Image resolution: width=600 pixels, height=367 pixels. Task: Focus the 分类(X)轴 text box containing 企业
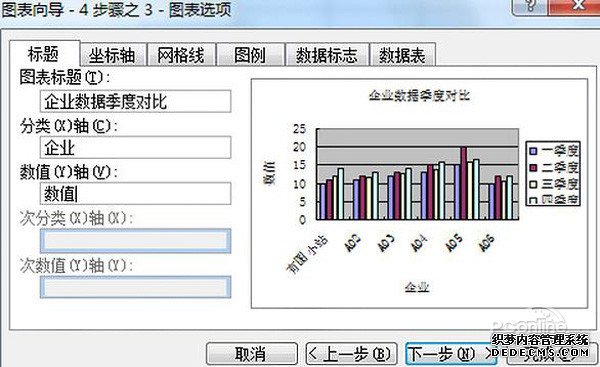(135, 147)
